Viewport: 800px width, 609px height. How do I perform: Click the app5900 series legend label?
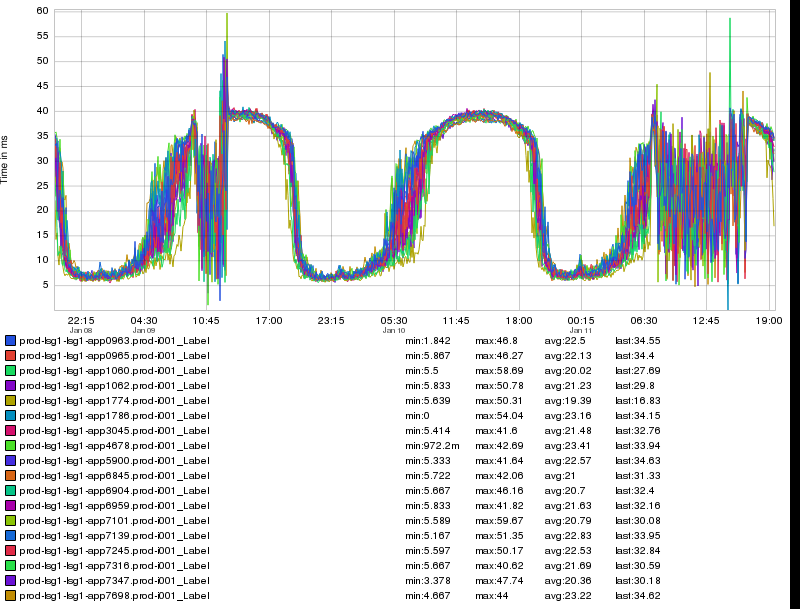point(114,460)
